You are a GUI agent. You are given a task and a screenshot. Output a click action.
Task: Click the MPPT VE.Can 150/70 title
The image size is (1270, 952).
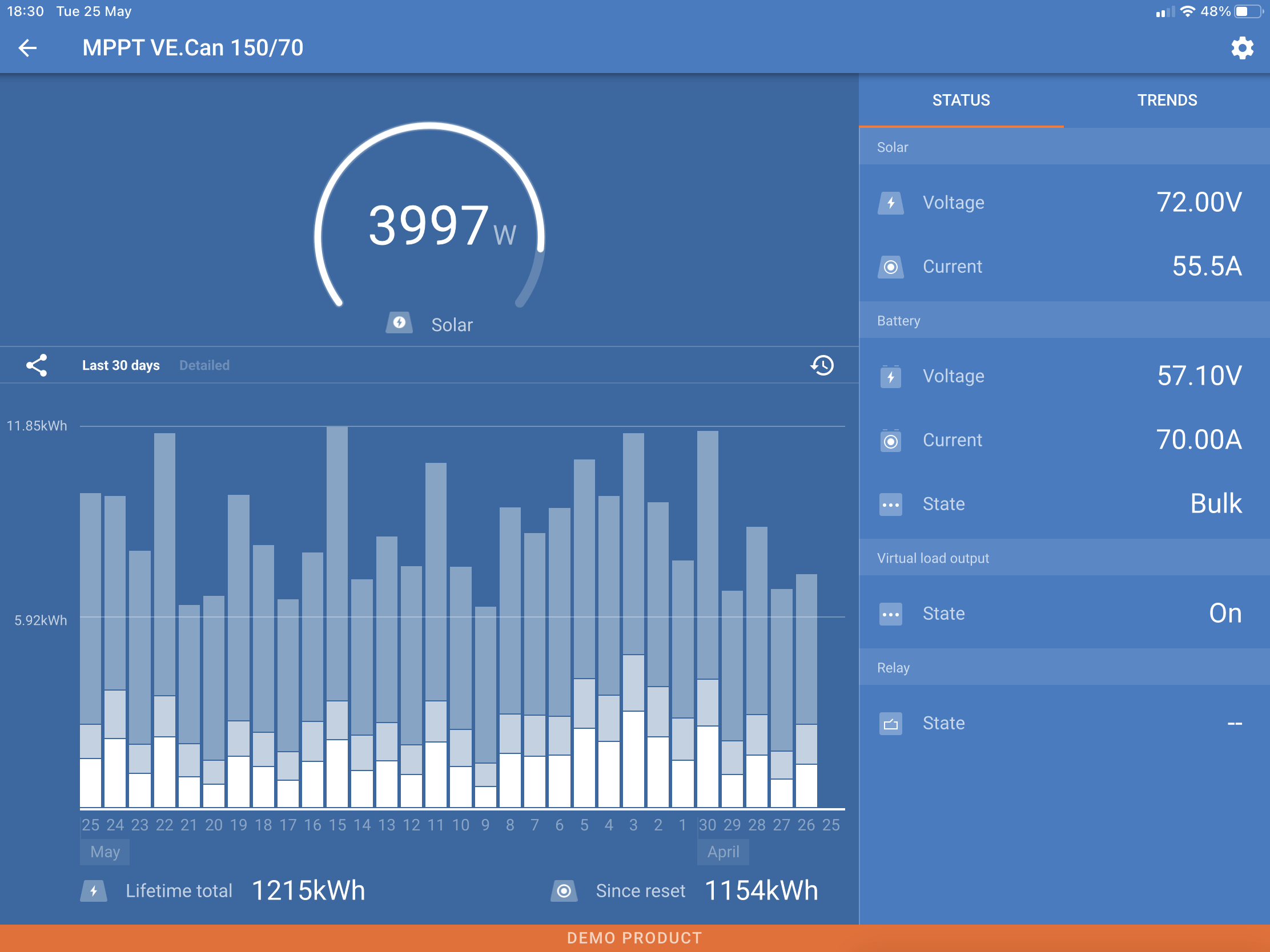pyautogui.click(x=193, y=48)
